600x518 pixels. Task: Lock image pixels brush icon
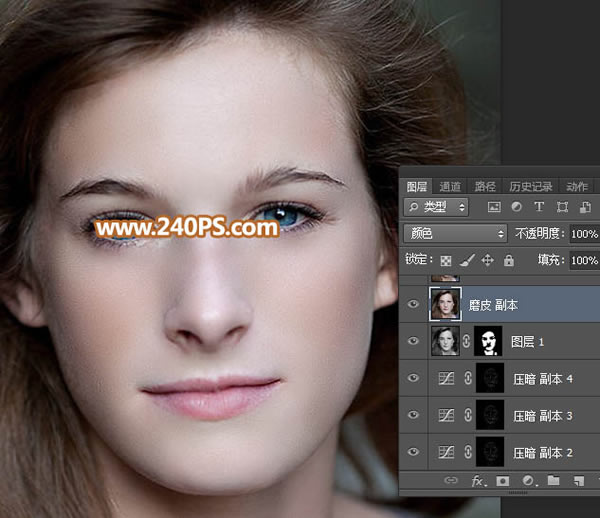tap(467, 261)
